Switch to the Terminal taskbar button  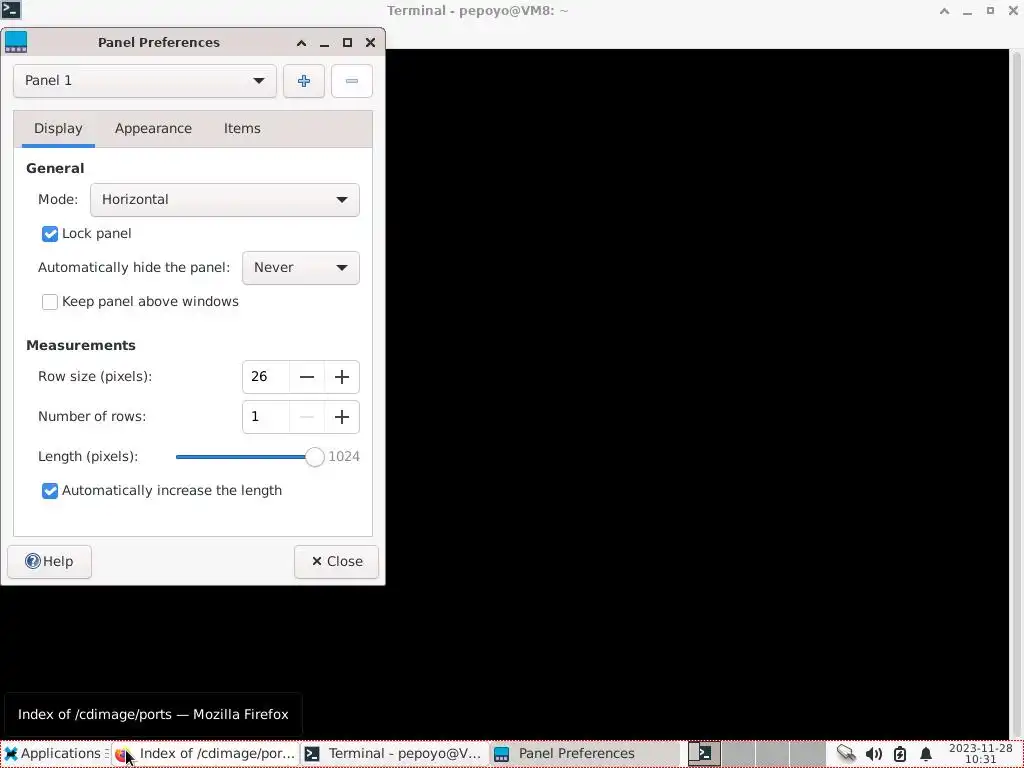pyautogui.click(x=394, y=754)
